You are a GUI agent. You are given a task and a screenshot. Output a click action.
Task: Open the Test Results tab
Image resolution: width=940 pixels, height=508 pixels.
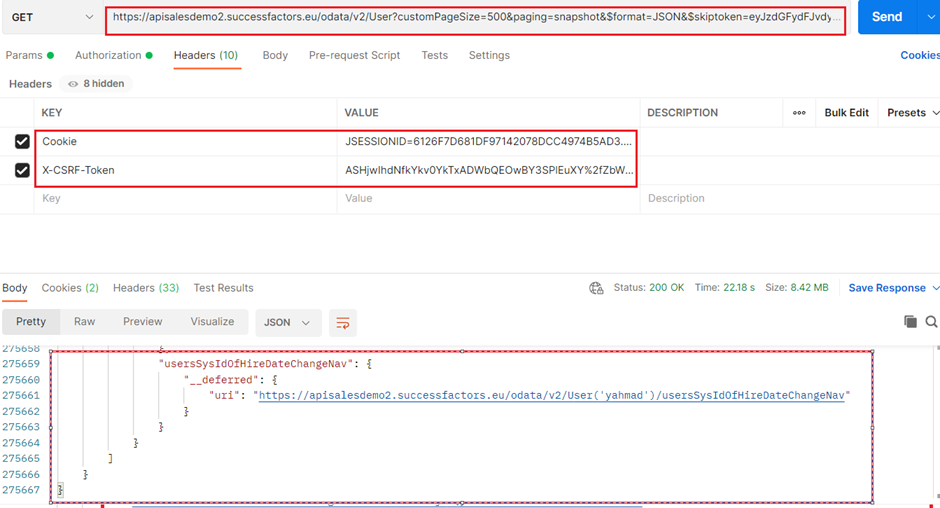click(x=223, y=288)
